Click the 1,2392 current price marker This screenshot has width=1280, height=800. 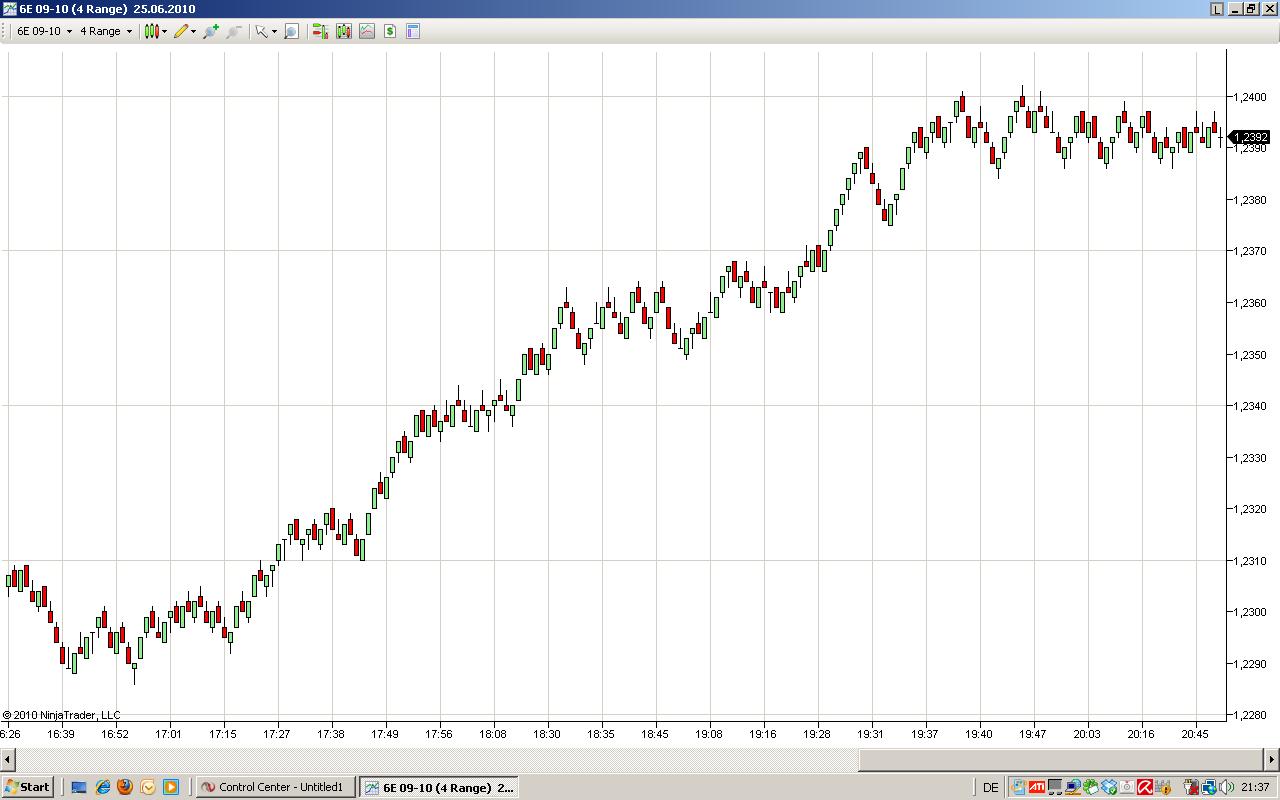coord(1250,137)
